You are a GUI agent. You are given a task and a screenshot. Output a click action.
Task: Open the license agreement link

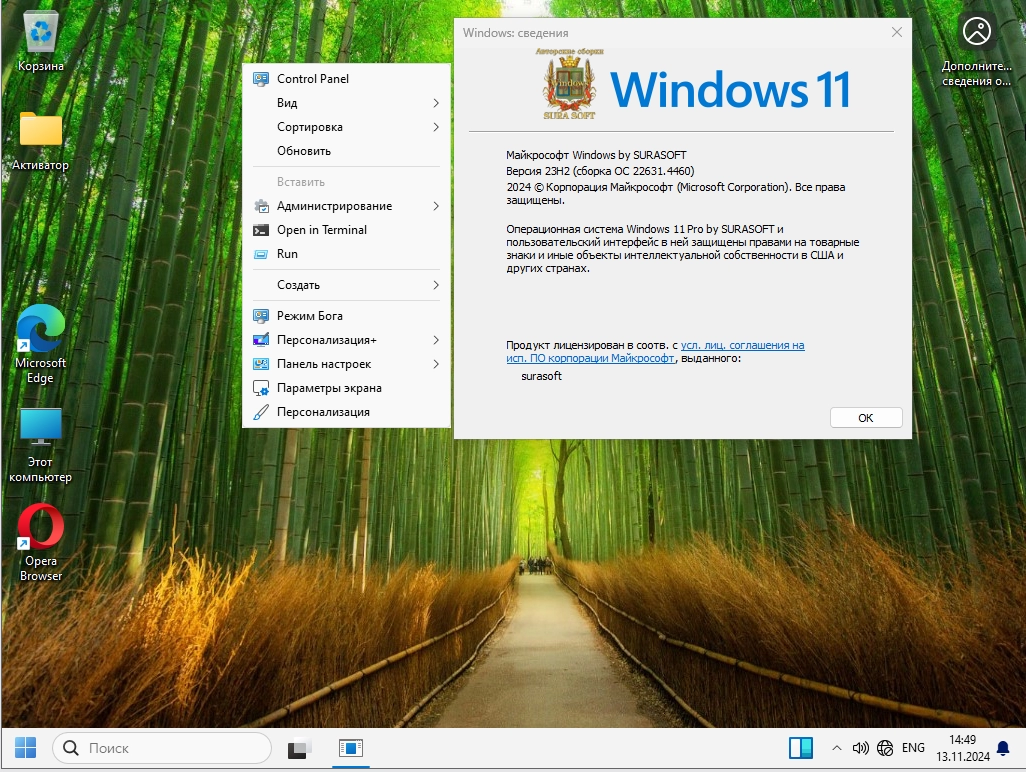pos(742,345)
